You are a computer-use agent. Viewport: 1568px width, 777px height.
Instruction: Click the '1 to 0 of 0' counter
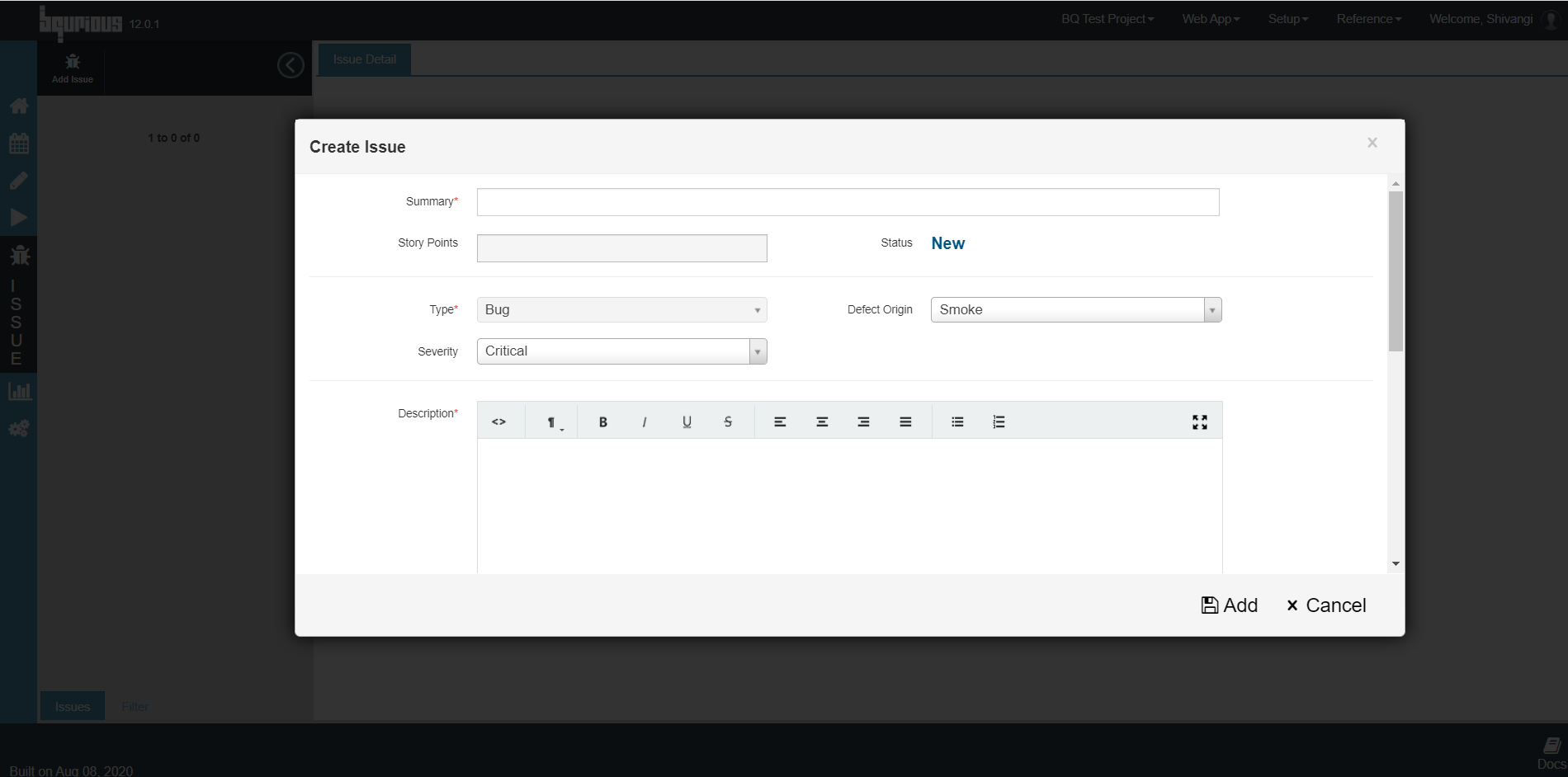(174, 138)
